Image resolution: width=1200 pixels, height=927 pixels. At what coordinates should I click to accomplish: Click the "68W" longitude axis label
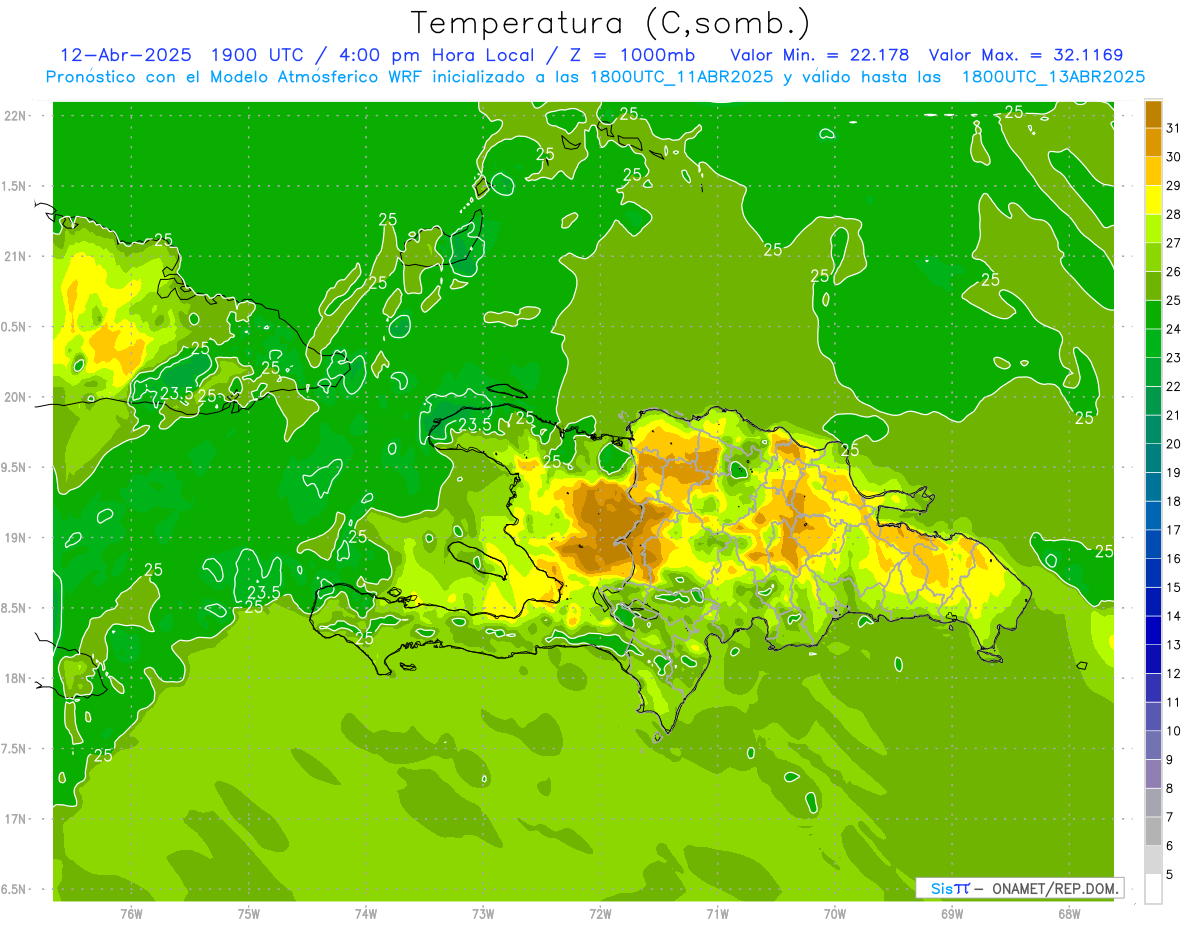pos(1069,914)
